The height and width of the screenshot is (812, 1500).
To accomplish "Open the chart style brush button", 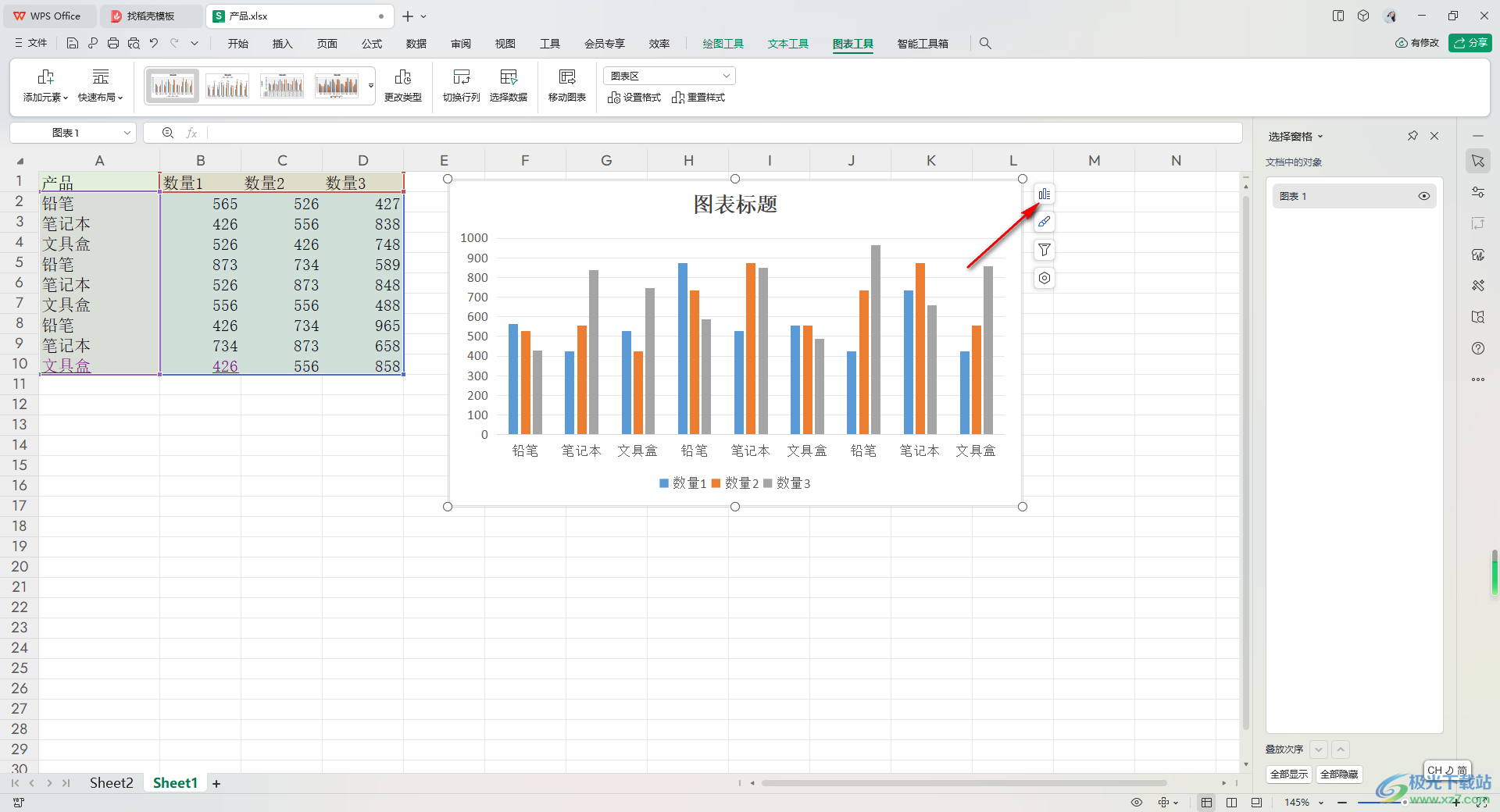I will click(x=1045, y=222).
